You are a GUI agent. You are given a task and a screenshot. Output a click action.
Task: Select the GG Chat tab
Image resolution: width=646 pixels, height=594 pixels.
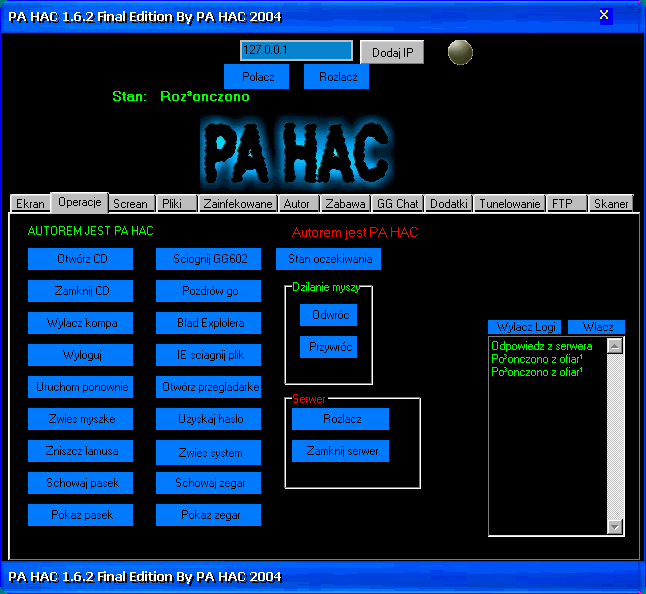click(397, 203)
